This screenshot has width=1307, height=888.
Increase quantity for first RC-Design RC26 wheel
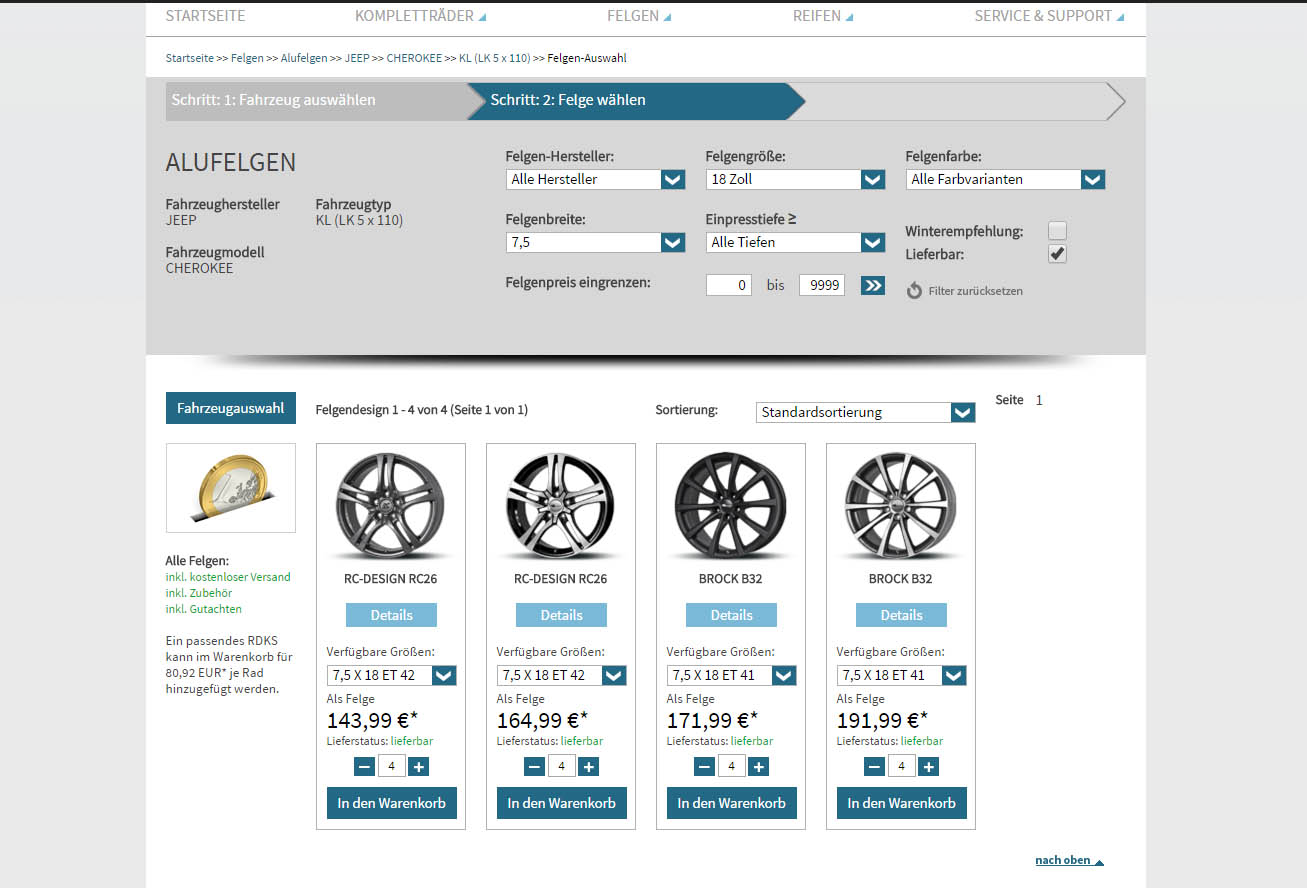(419, 767)
